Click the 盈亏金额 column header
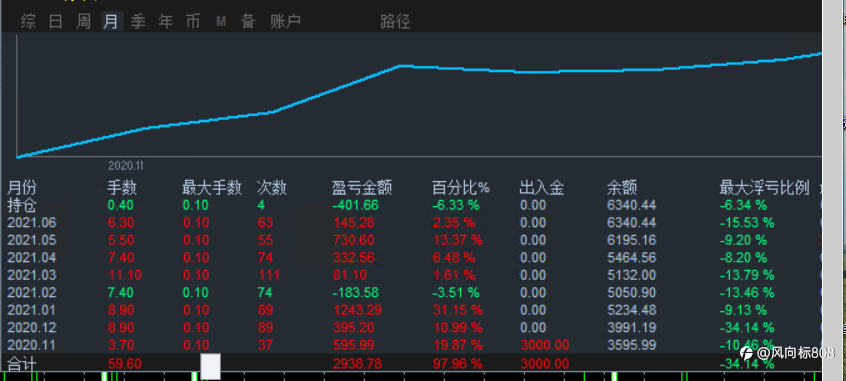The image size is (846, 381). pyautogui.click(x=361, y=188)
